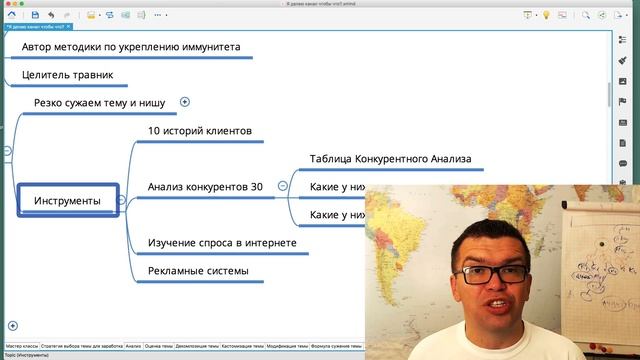This screenshot has width=640, height=360.
Task: Select the 'Таблица Конкурентного Анализа' topic
Action: pyautogui.click(x=391, y=159)
